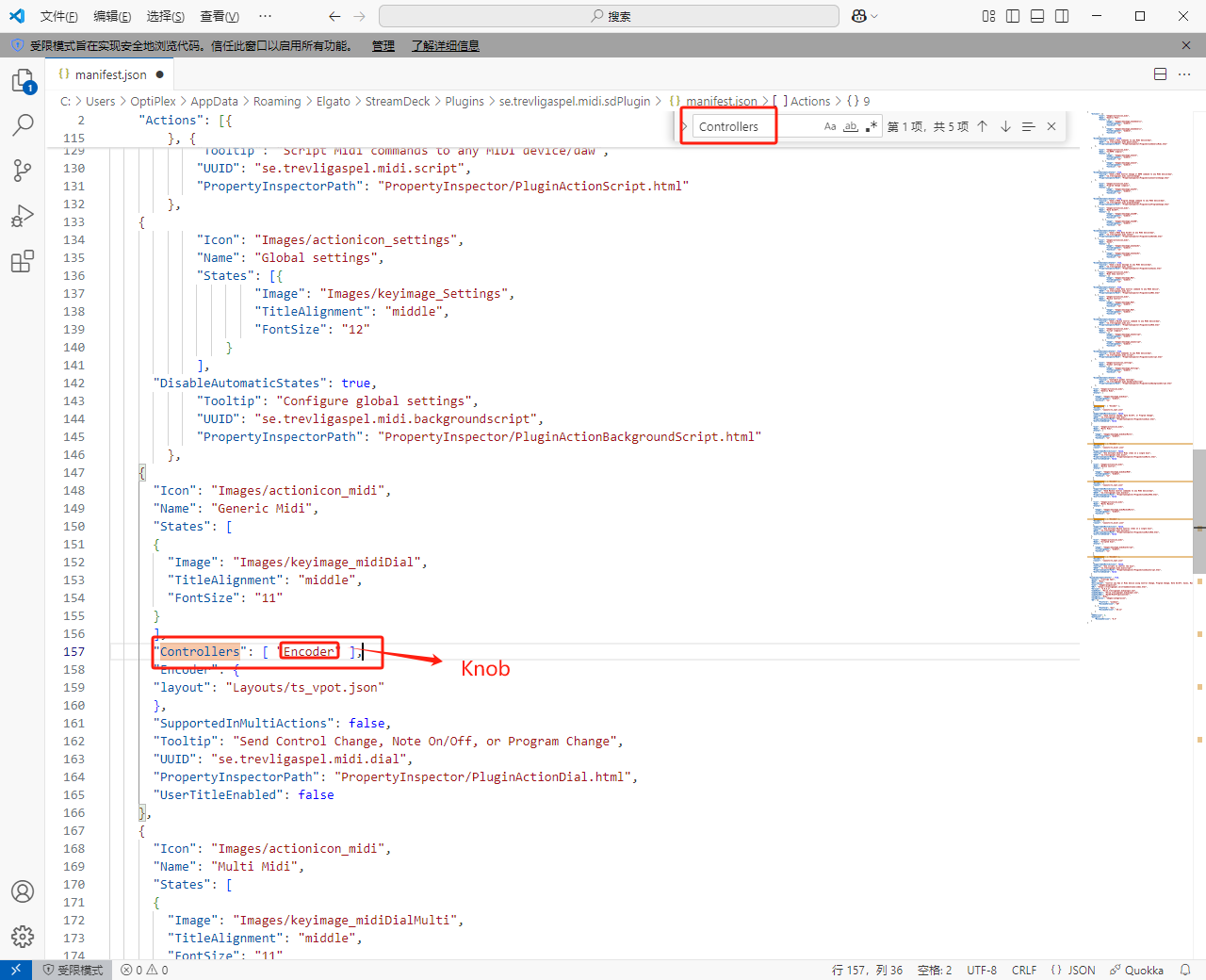Click the 空格: 2 indentation setting
1206x980 pixels.
[935, 970]
